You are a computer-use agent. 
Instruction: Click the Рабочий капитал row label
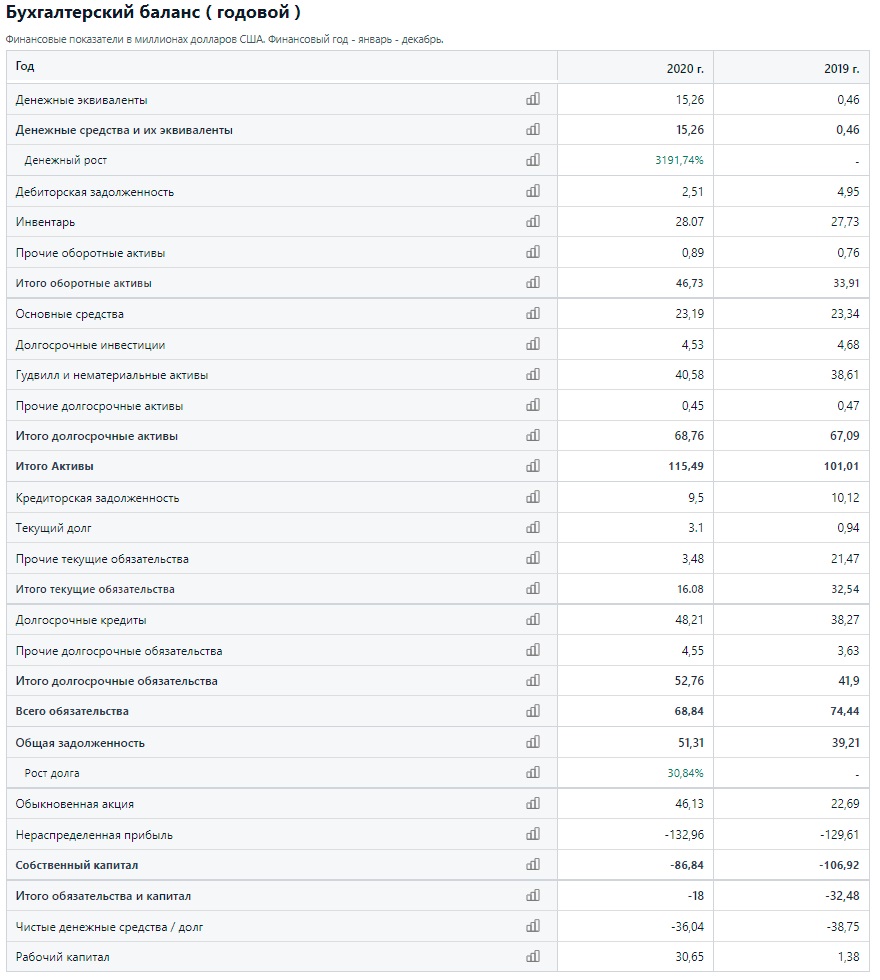(62, 957)
